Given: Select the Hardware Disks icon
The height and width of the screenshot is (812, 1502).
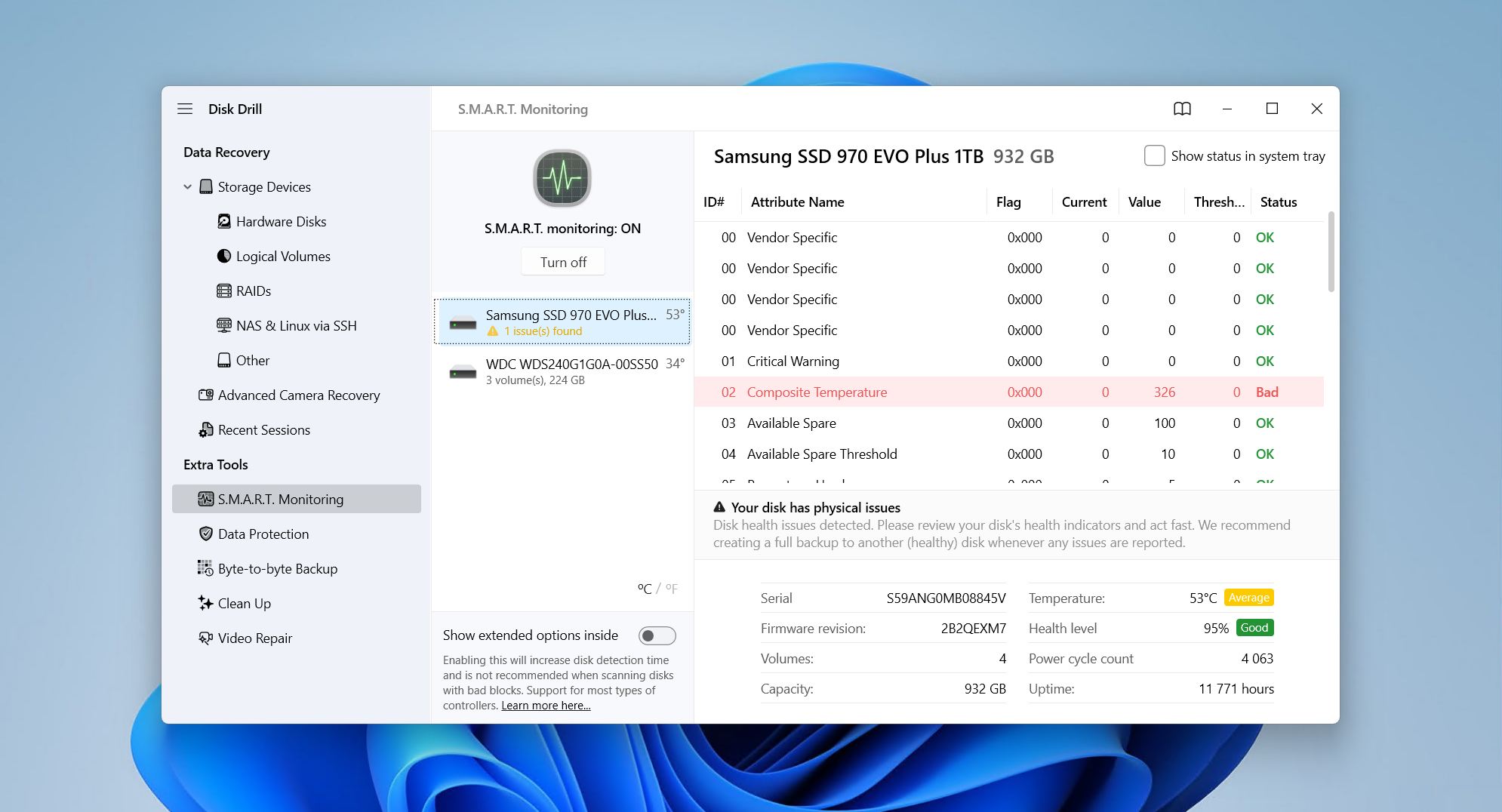Looking at the screenshot, I should click(x=224, y=221).
